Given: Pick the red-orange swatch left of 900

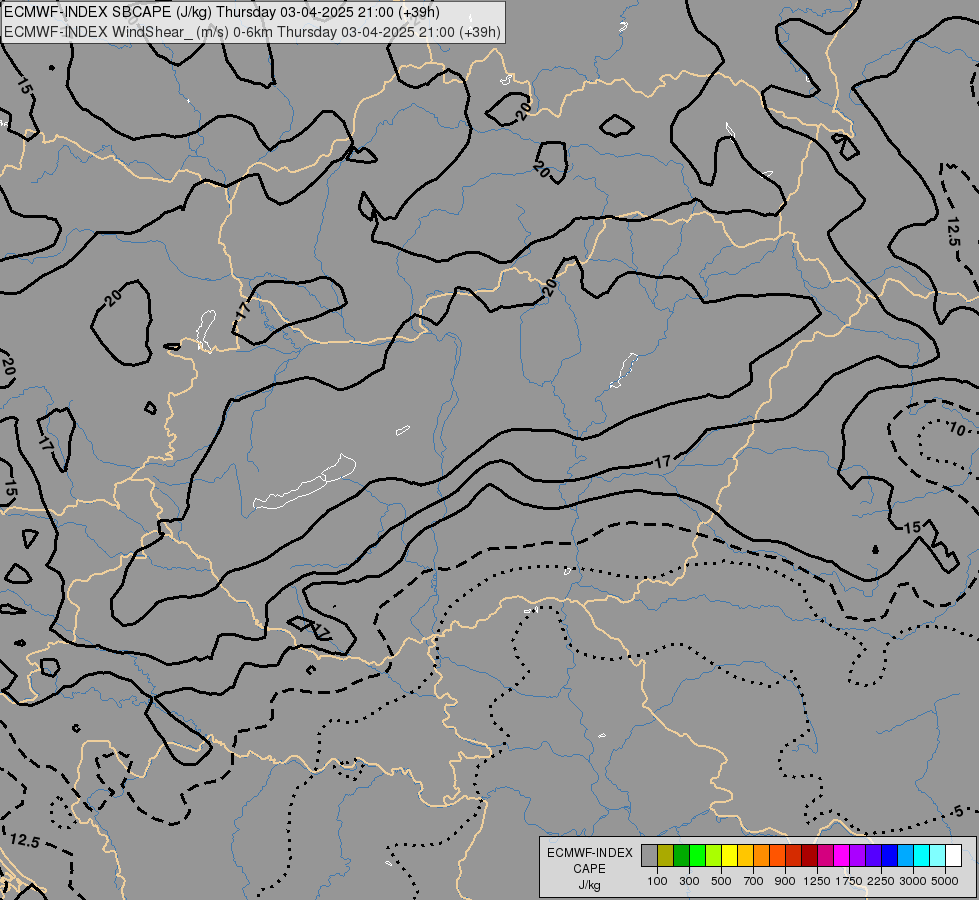Looking at the screenshot, I should click(x=777, y=855).
